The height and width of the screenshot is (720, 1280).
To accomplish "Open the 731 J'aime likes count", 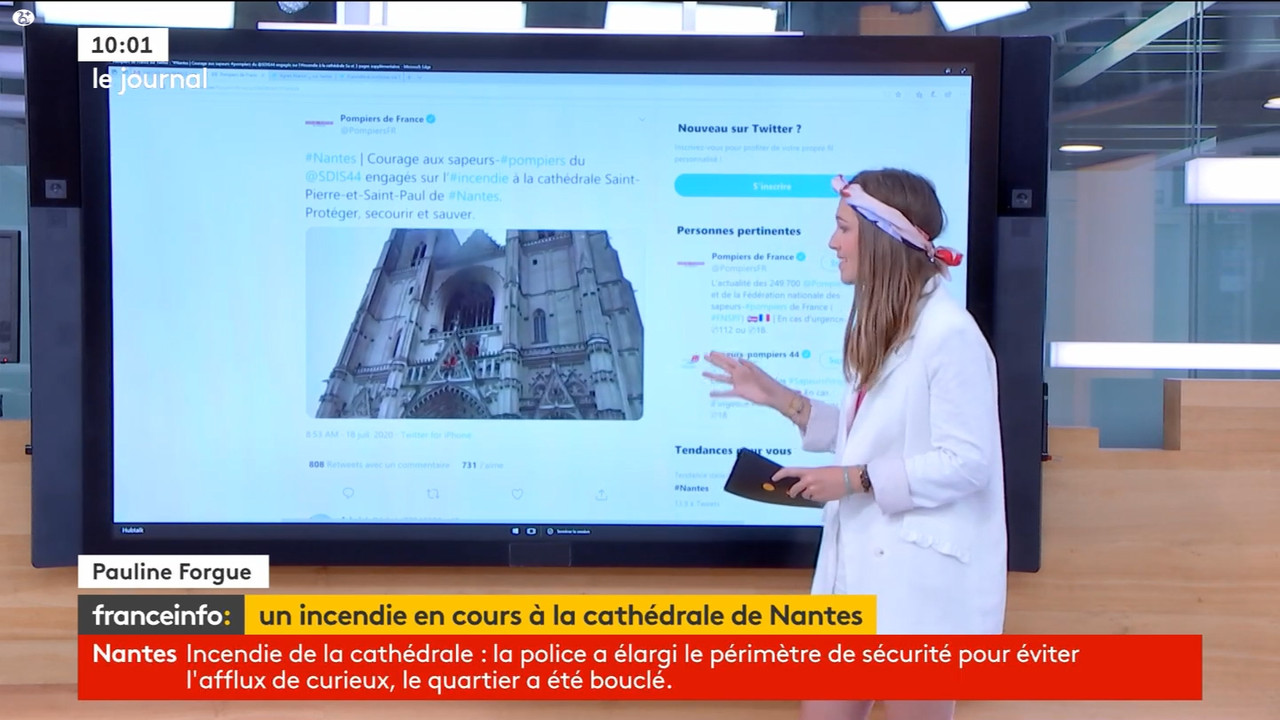I will click(x=482, y=465).
